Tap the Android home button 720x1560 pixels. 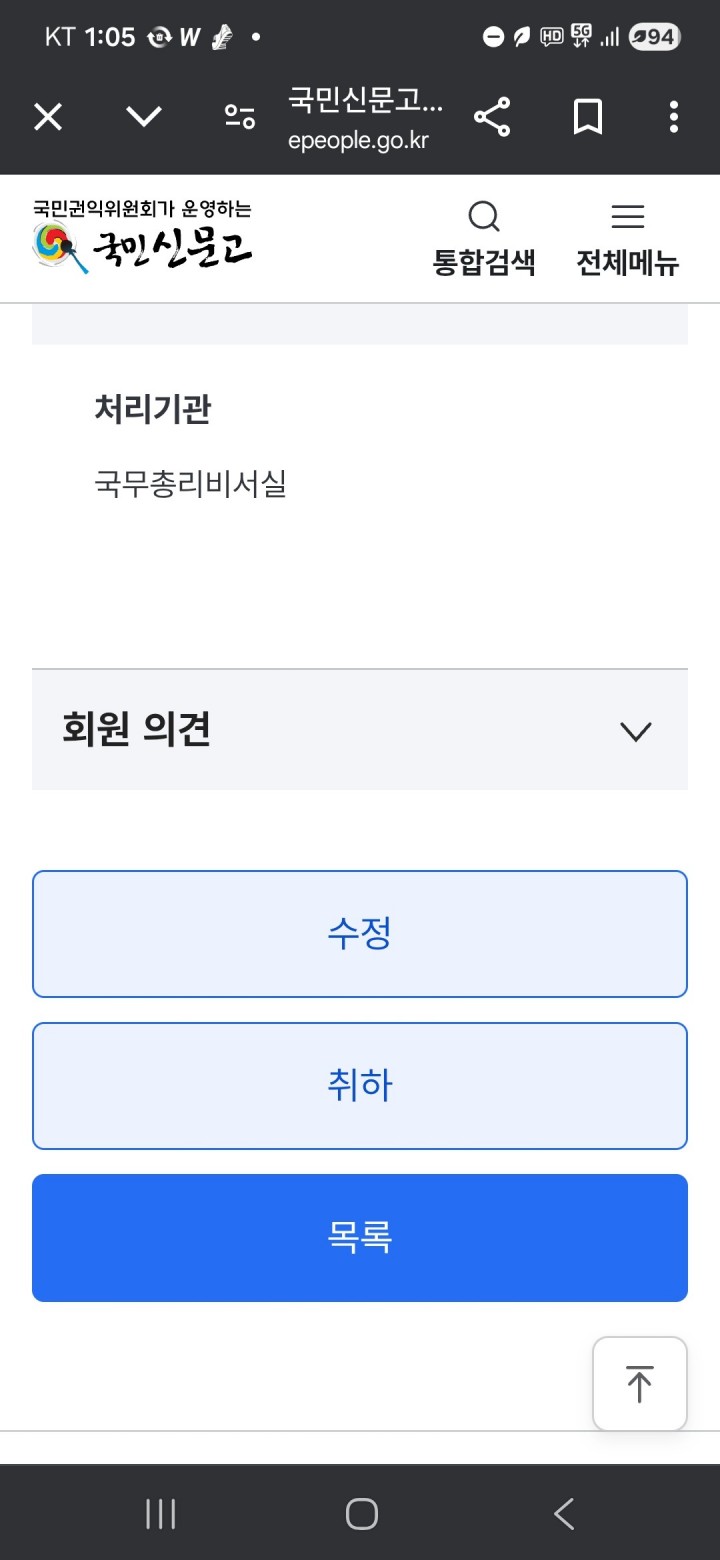(x=361, y=1514)
